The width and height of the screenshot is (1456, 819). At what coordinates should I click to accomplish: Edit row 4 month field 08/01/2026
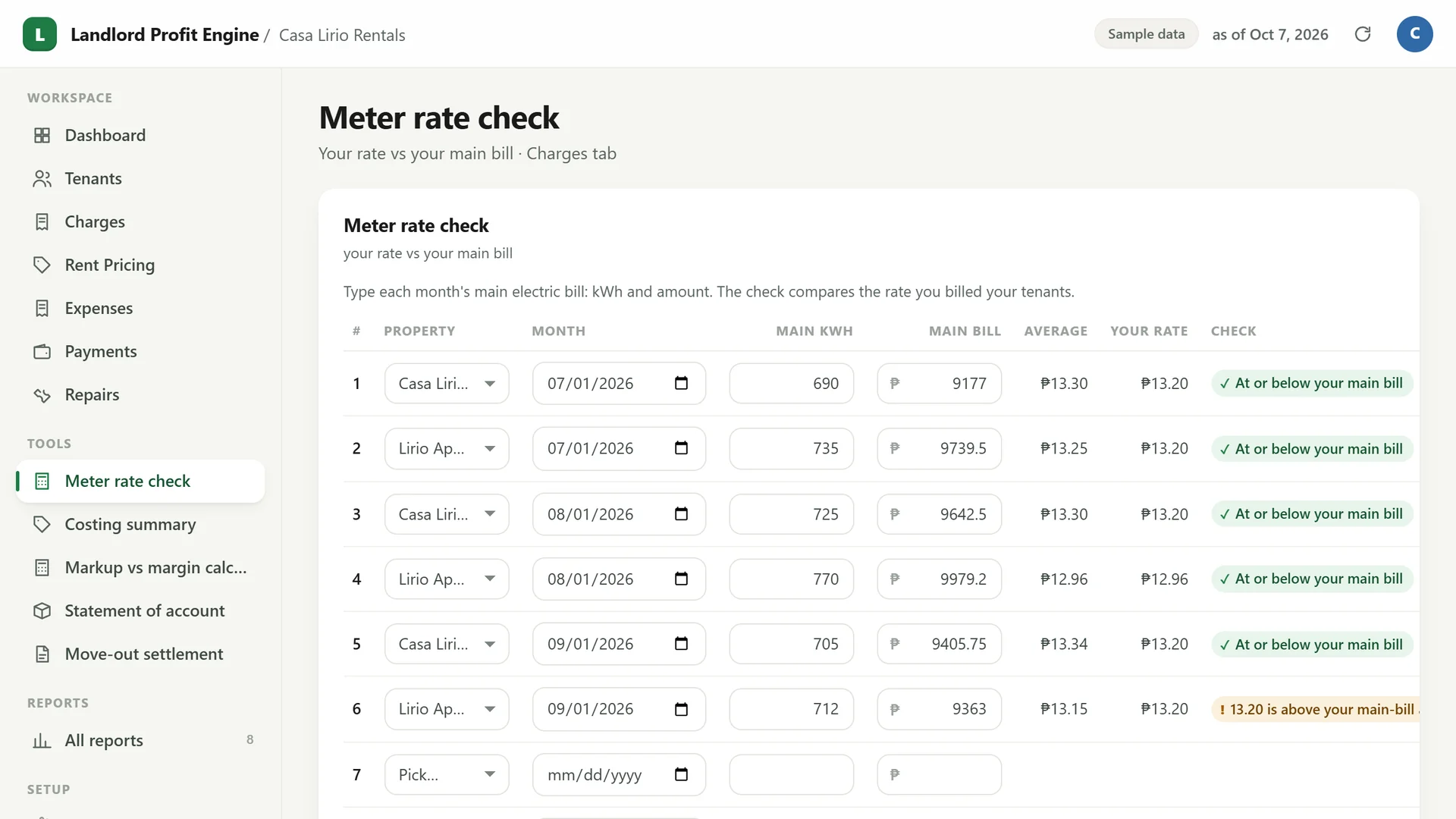(619, 579)
